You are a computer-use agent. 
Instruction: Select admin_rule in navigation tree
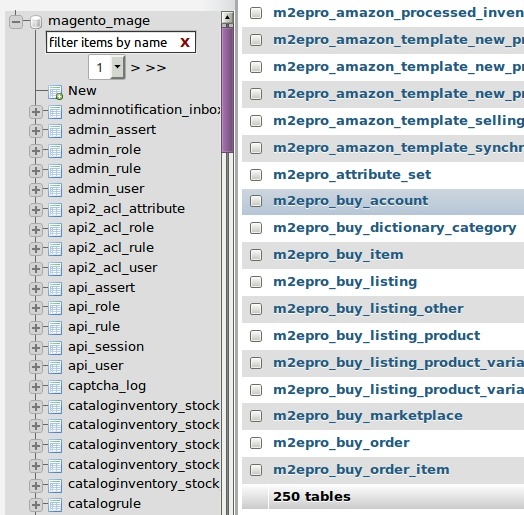104,169
